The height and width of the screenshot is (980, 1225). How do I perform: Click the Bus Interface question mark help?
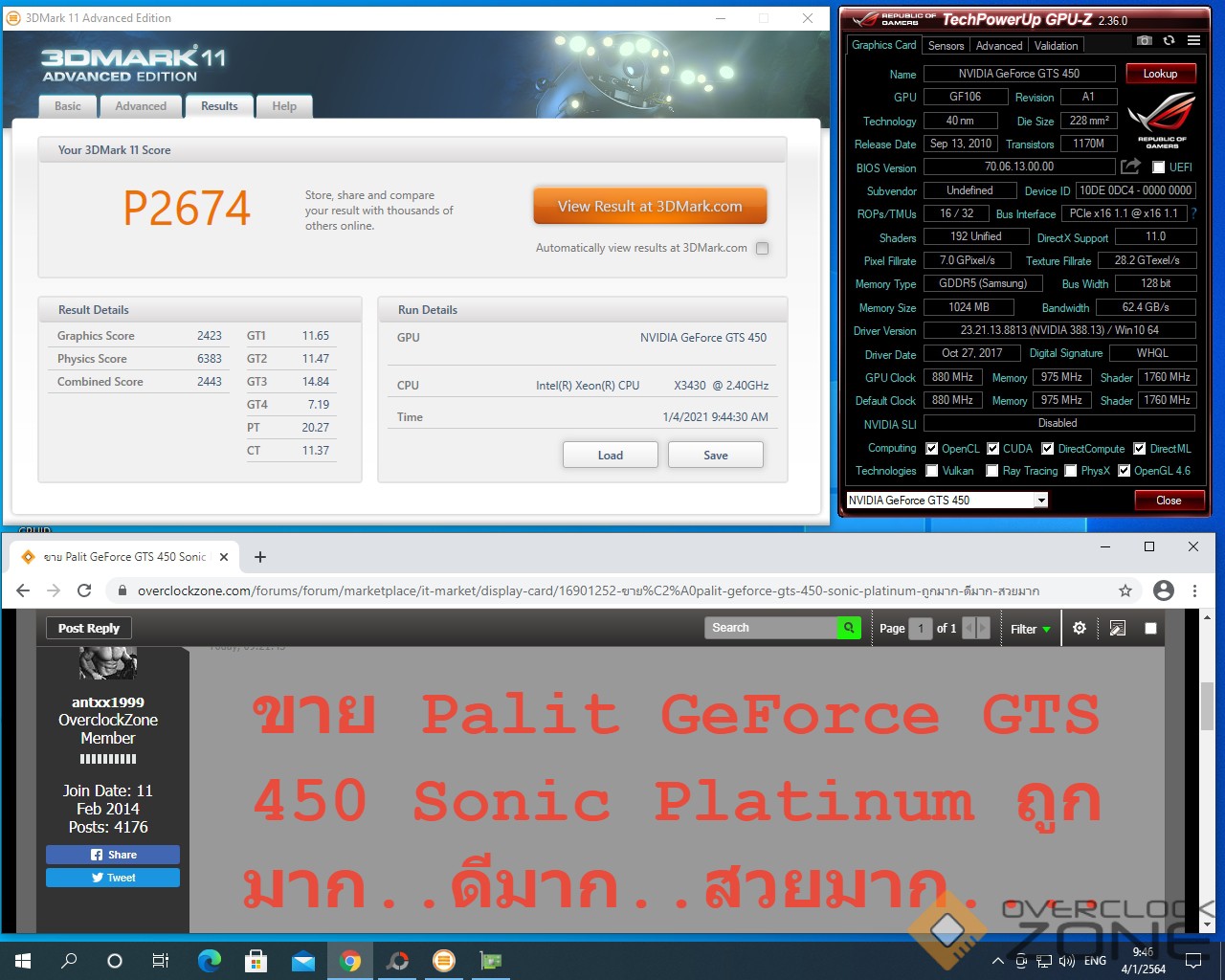[1193, 213]
